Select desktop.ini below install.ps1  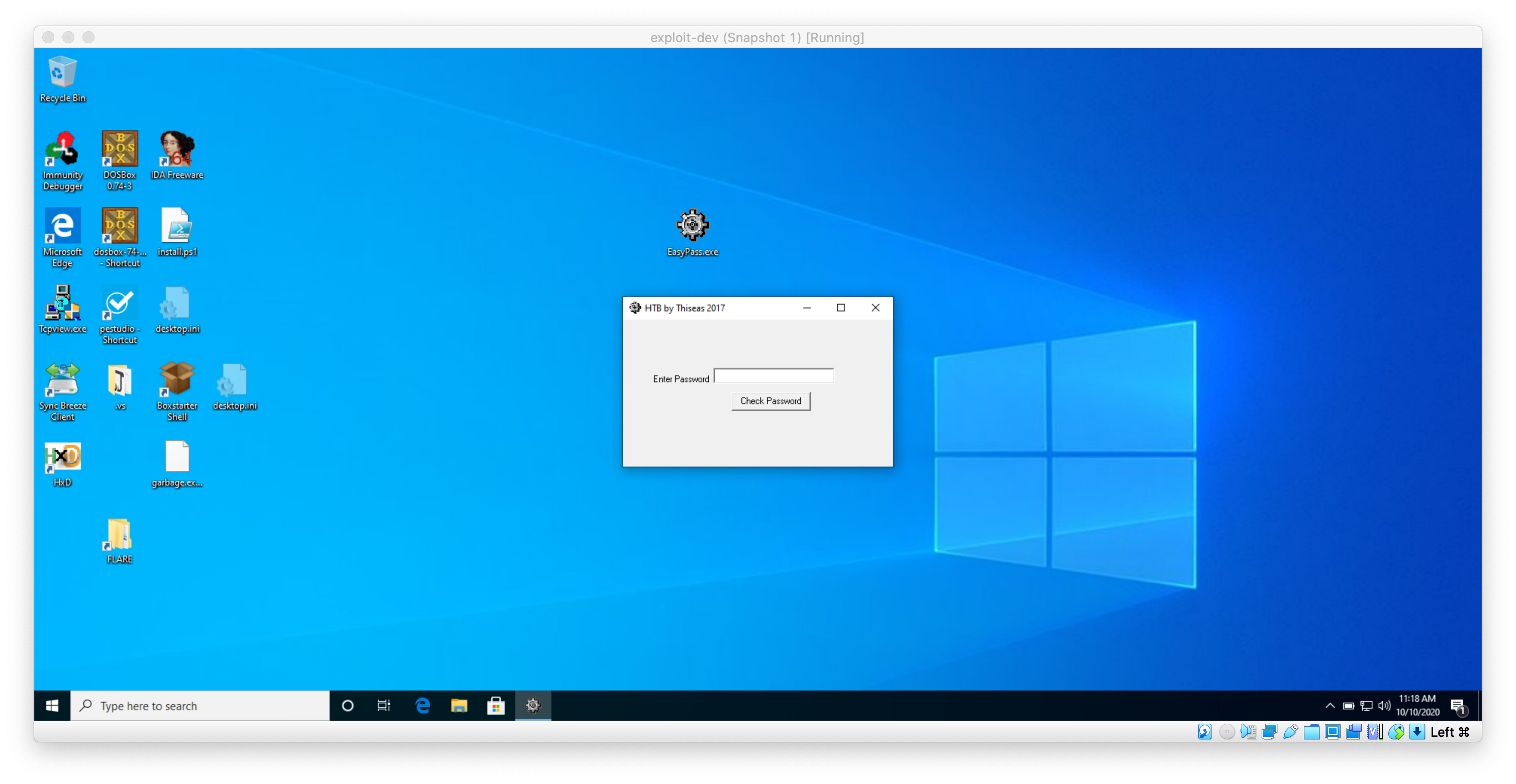click(x=176, y=309)
